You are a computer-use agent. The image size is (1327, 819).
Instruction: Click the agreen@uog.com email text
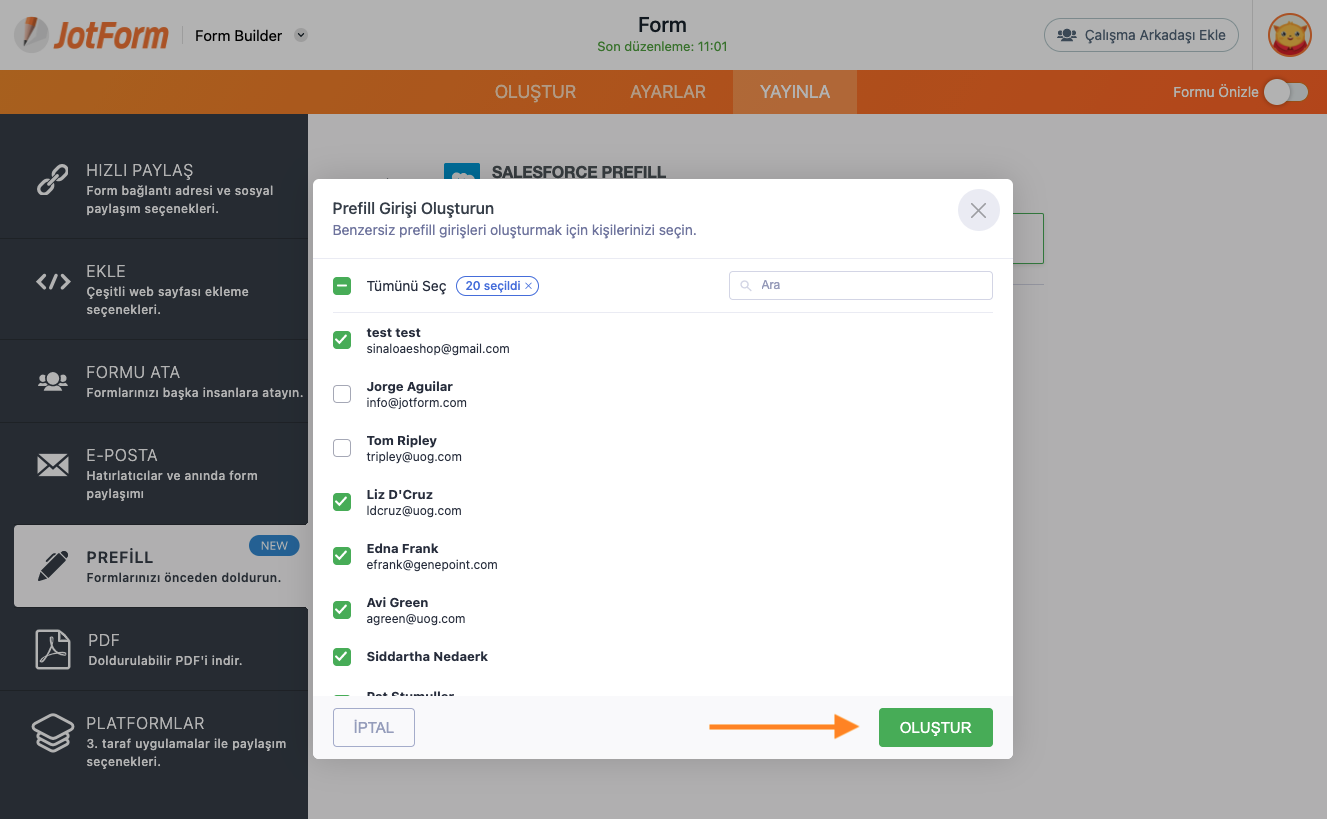(x=416, y=619)
